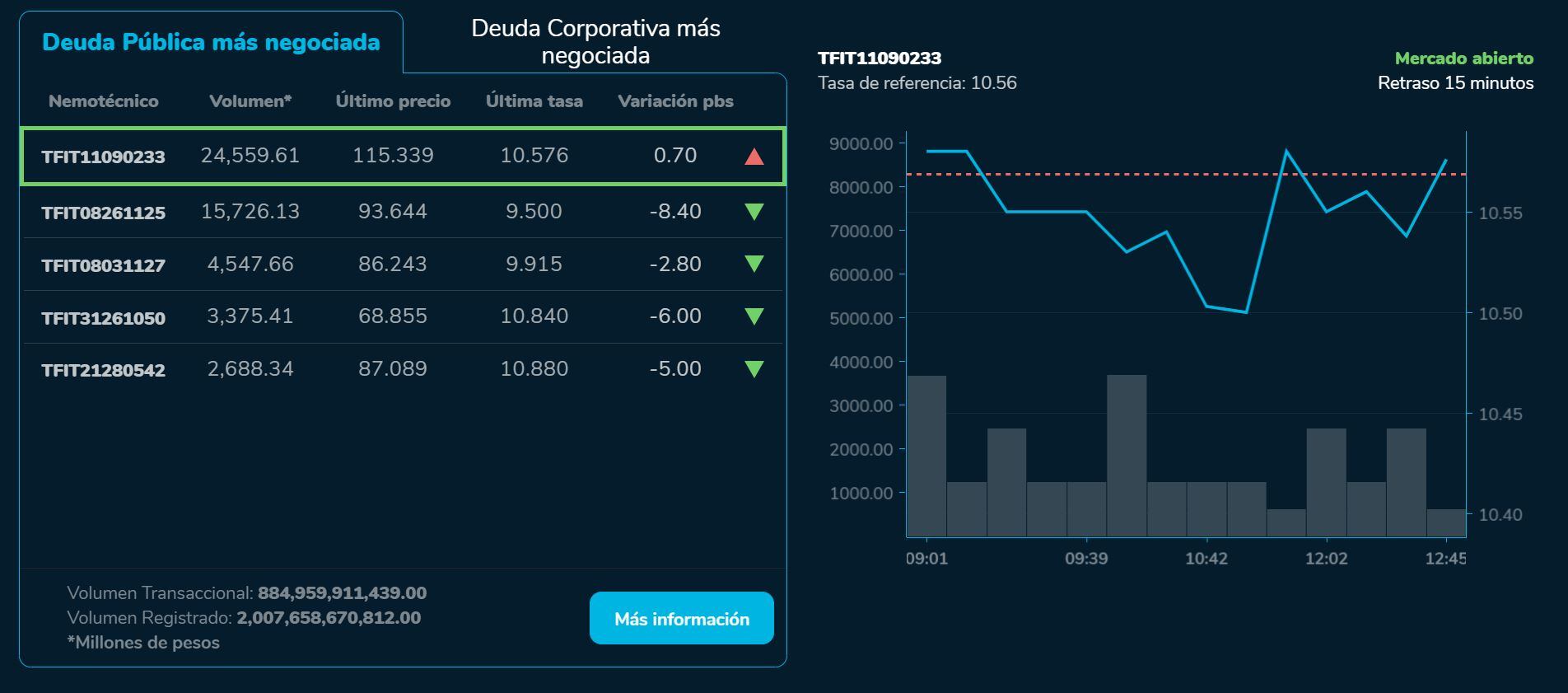
Task: Click the Última tasa column header
Action: 534,101
